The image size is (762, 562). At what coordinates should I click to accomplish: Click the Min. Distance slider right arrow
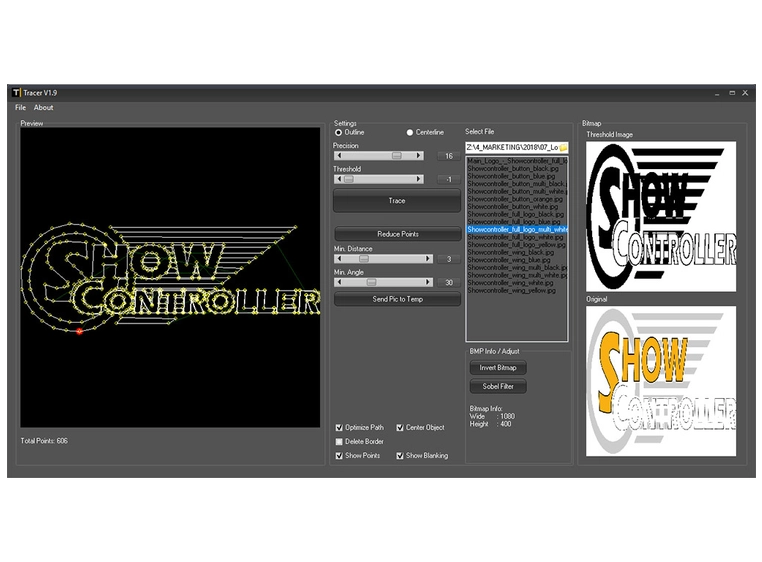click(428, 259)
